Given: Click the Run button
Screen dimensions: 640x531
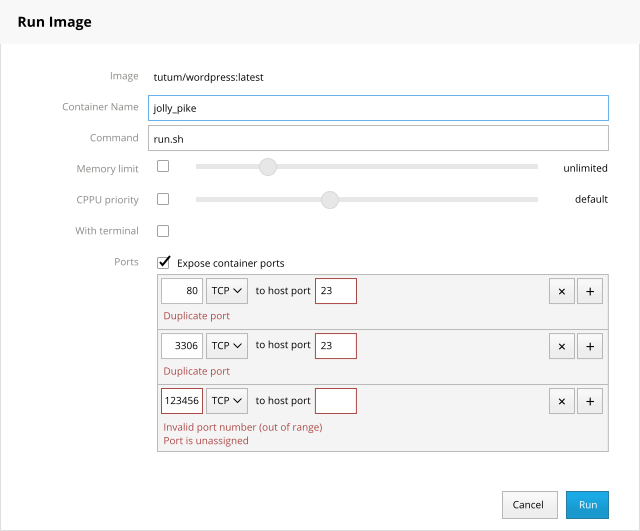Looking at the screenshot, I should (x=587, y=505).
